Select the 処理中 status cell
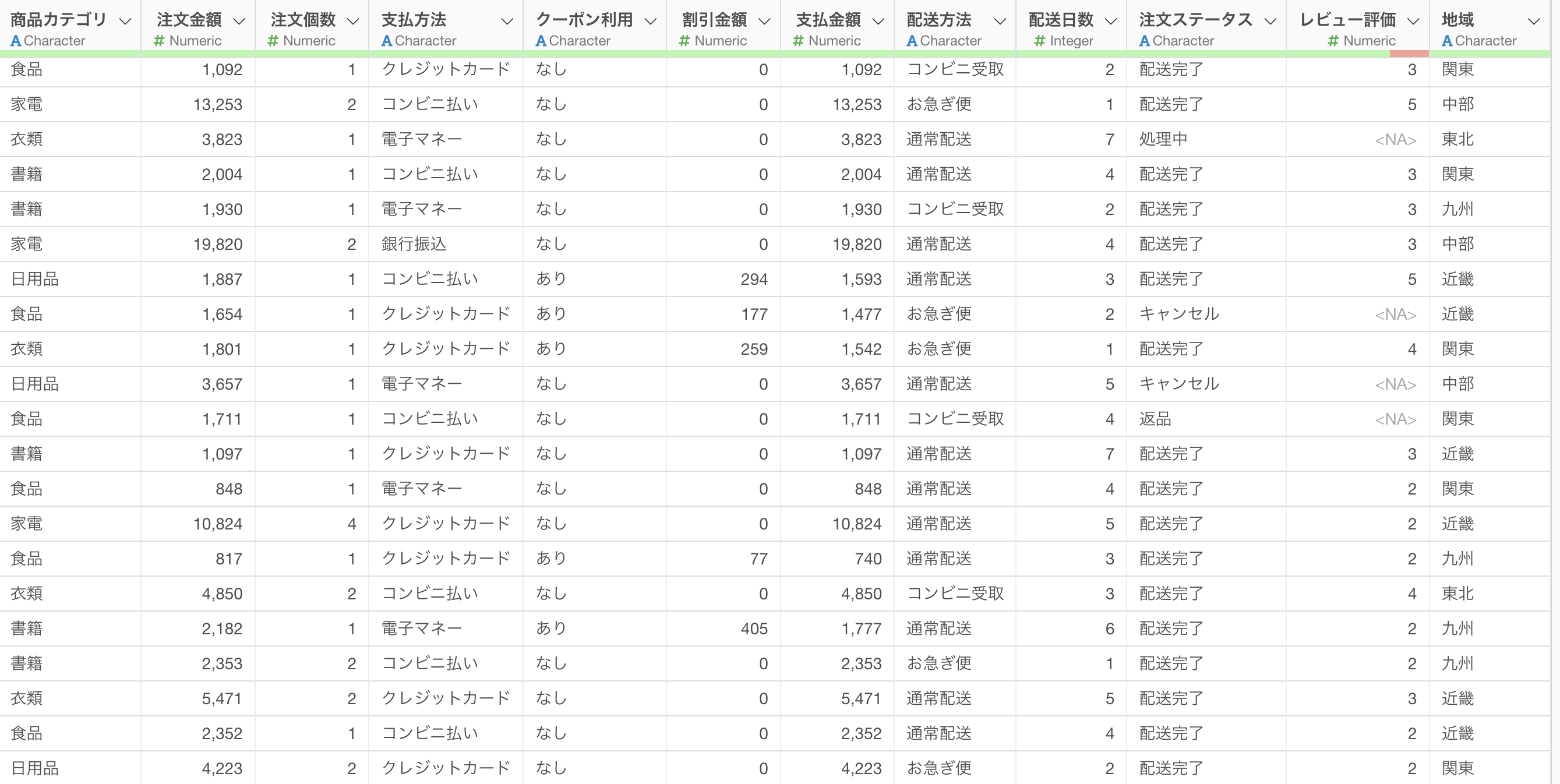Image resolution: width=1560 pixels, height=784 pixels. click(x=1163, y=139)
